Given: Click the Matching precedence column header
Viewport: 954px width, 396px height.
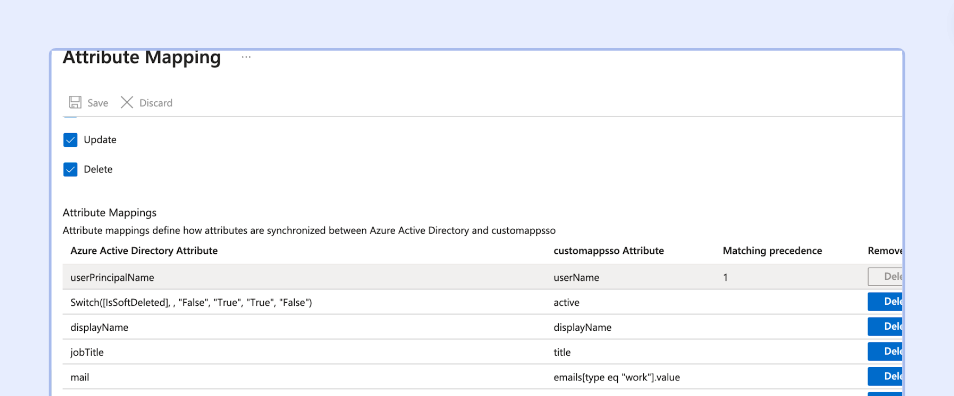Looking at the screenshot, I should pyautogui.click(x=772, y=251).
